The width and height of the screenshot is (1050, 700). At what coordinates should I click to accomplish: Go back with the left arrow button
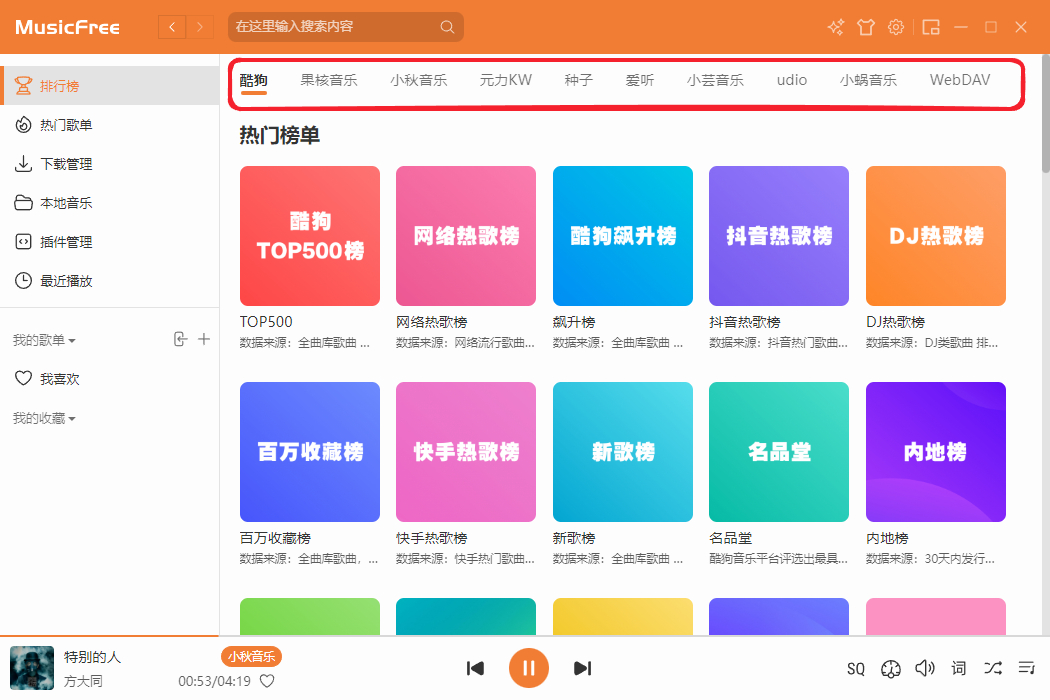point(172,27)
